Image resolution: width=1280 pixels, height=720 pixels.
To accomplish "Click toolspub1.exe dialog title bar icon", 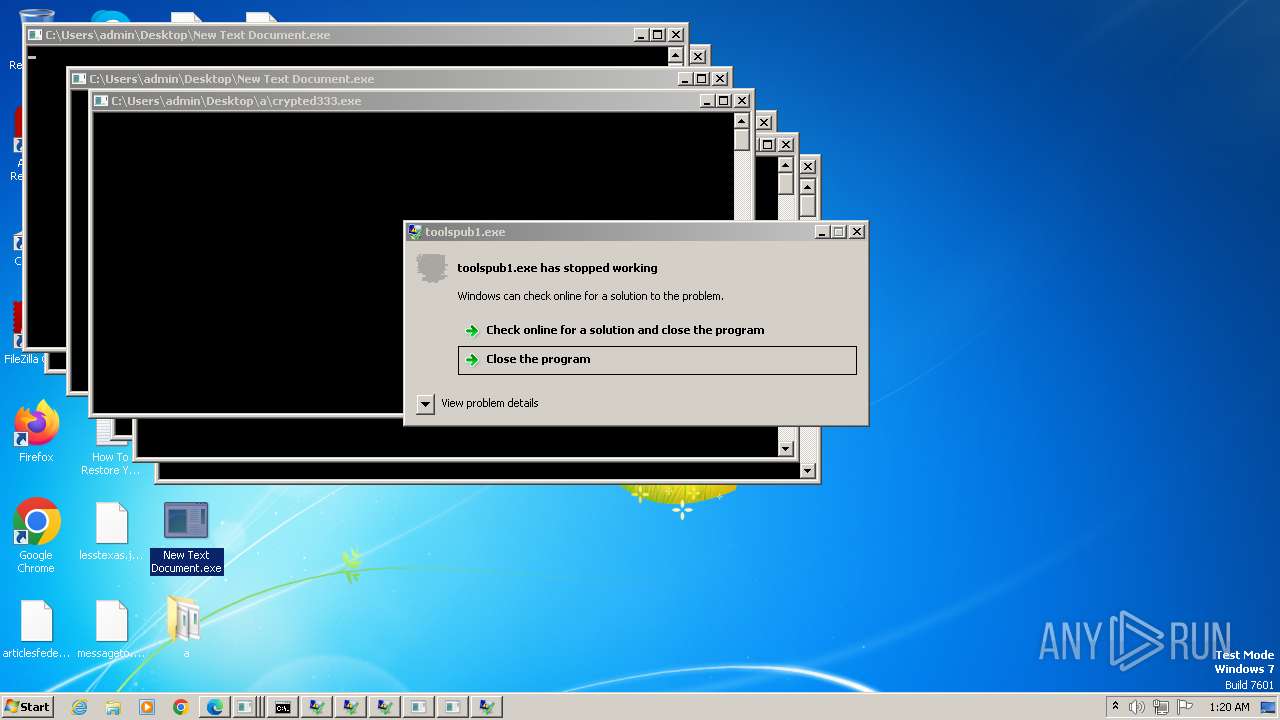I will [x=415, y=232].
